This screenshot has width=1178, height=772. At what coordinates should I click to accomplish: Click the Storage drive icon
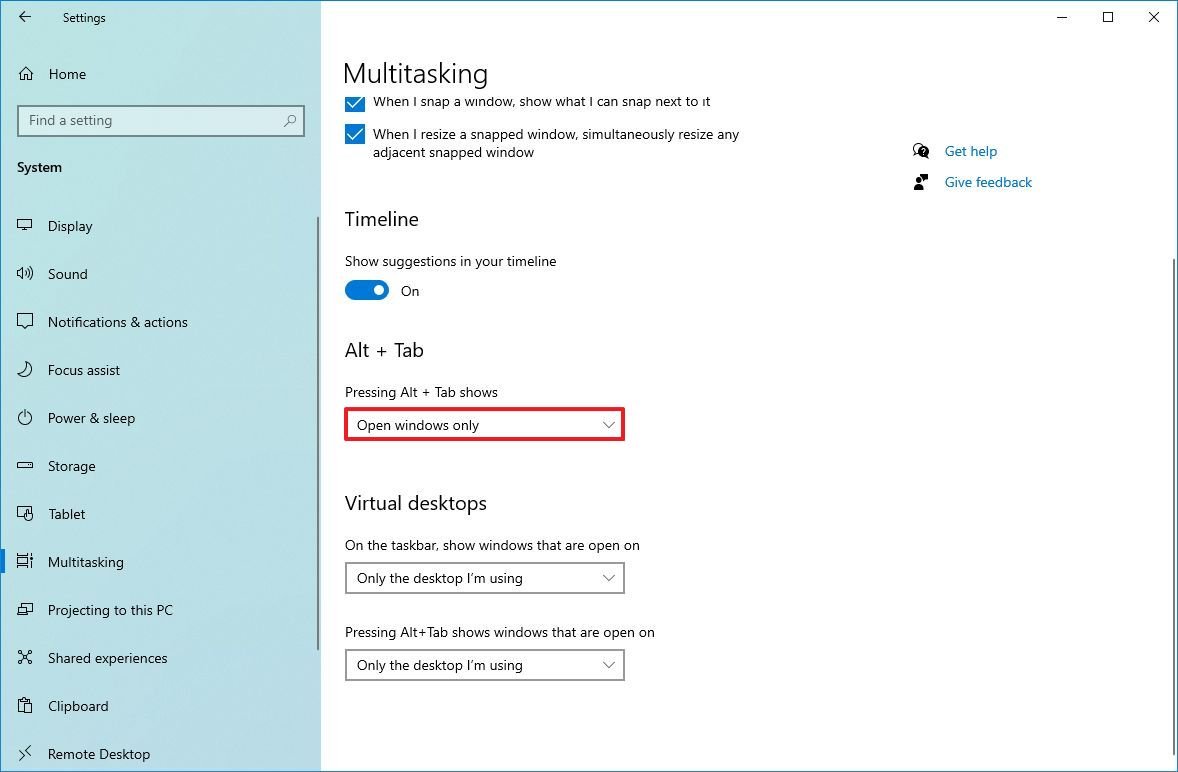pyautogui.click(x=25, y=466)
